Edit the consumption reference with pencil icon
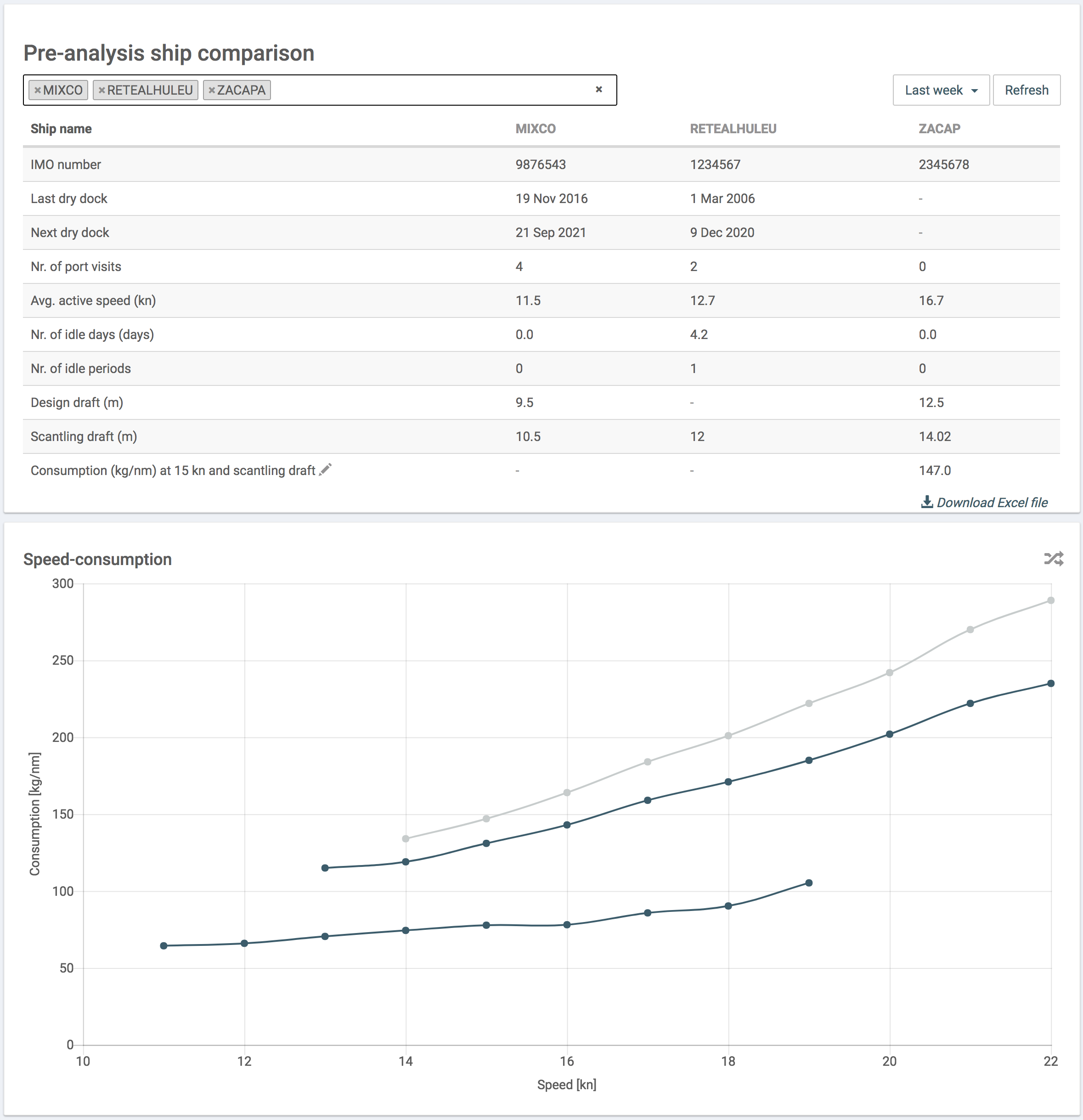 [x=326, y=469]
